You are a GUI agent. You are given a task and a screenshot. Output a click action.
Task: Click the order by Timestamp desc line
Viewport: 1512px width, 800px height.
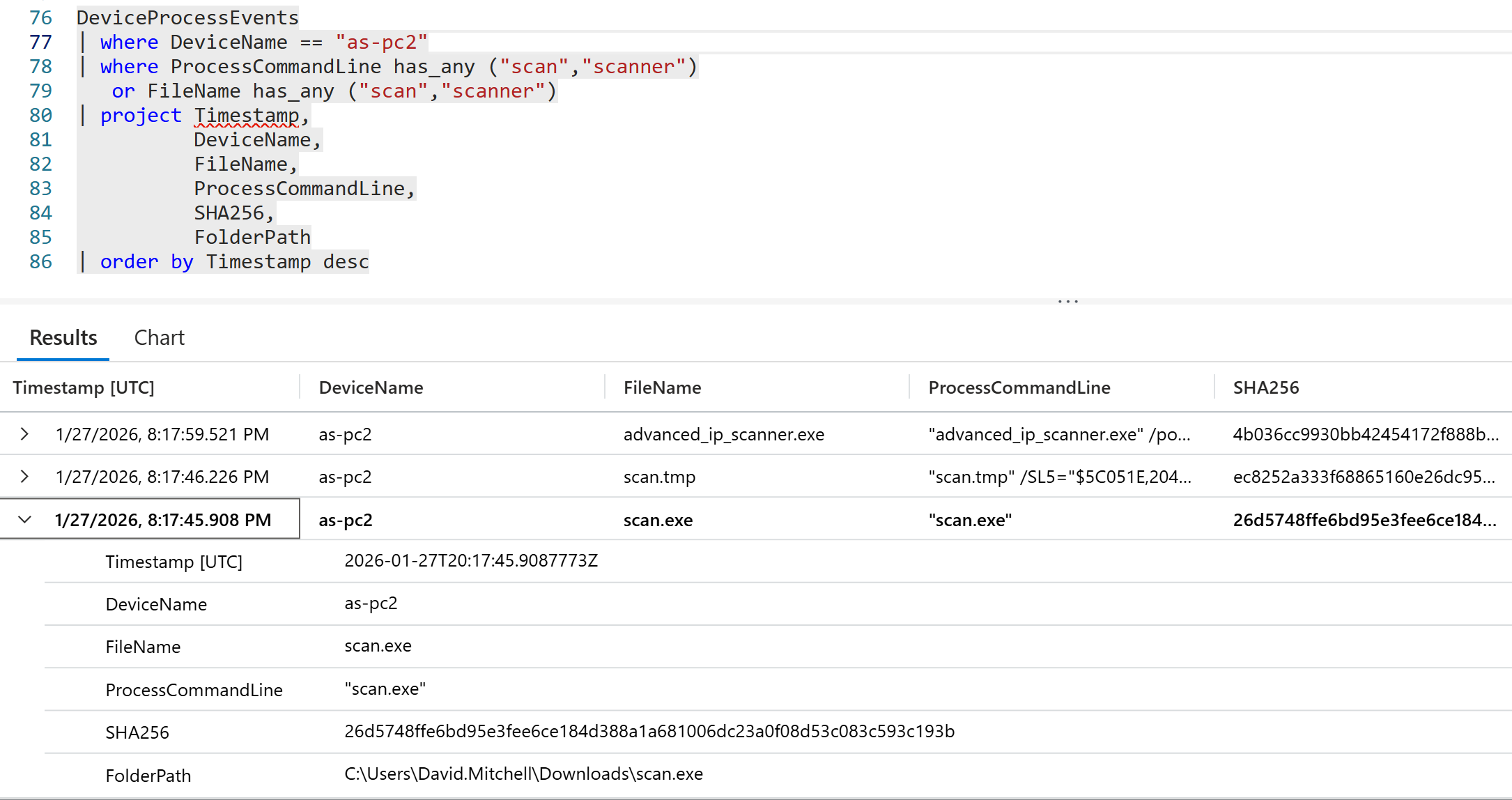[234, 262]
